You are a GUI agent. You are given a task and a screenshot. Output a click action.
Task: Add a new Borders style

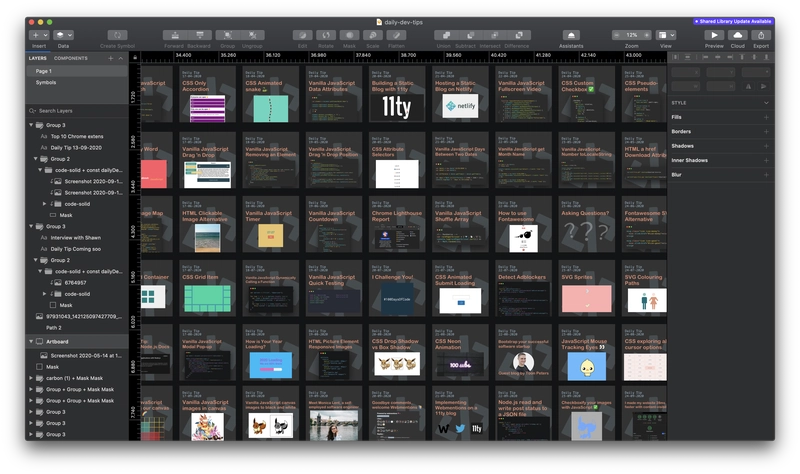click(766, 131)
